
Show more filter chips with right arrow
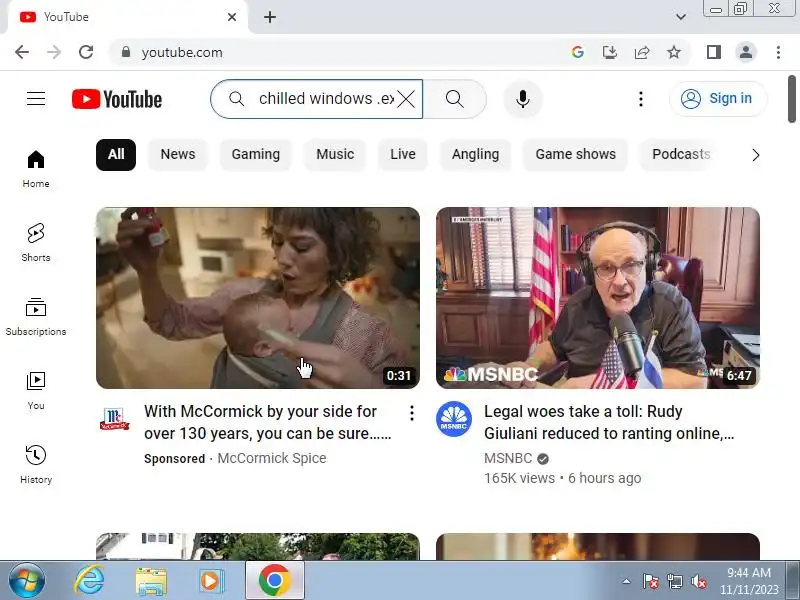756,155
